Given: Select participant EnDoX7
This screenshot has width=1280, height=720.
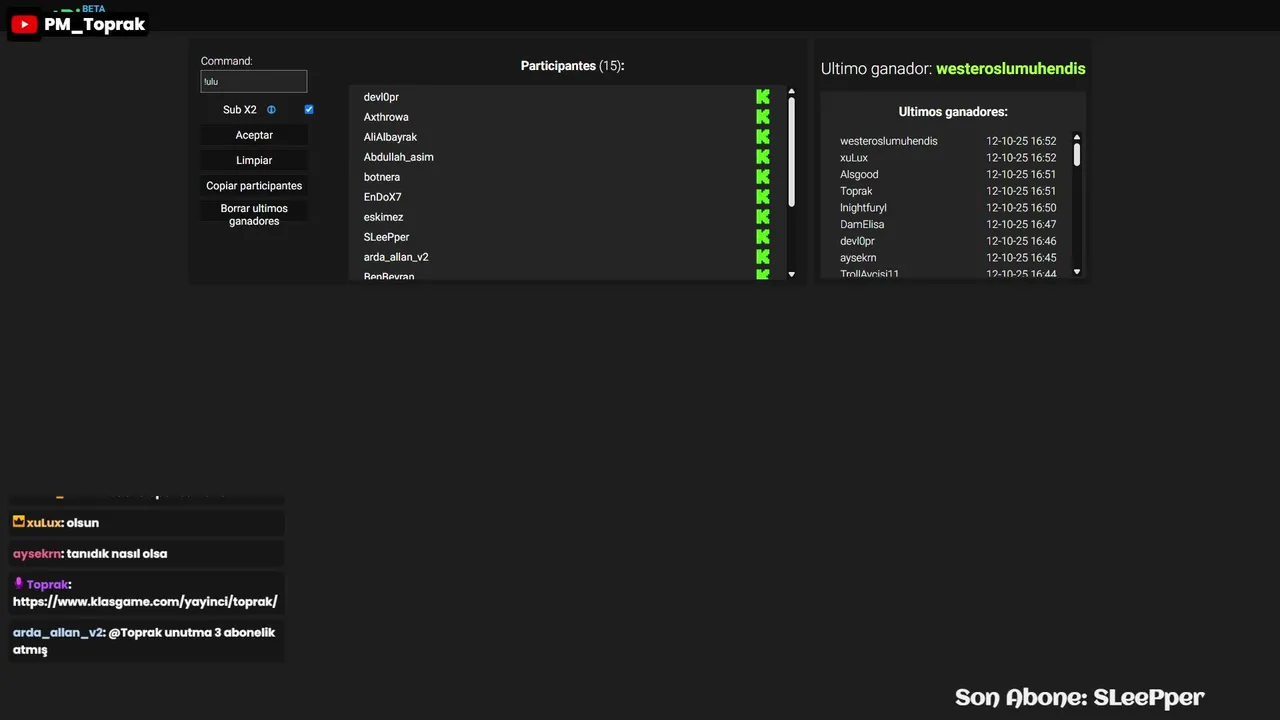Looking at the screenshot, I should coord(383,197).
